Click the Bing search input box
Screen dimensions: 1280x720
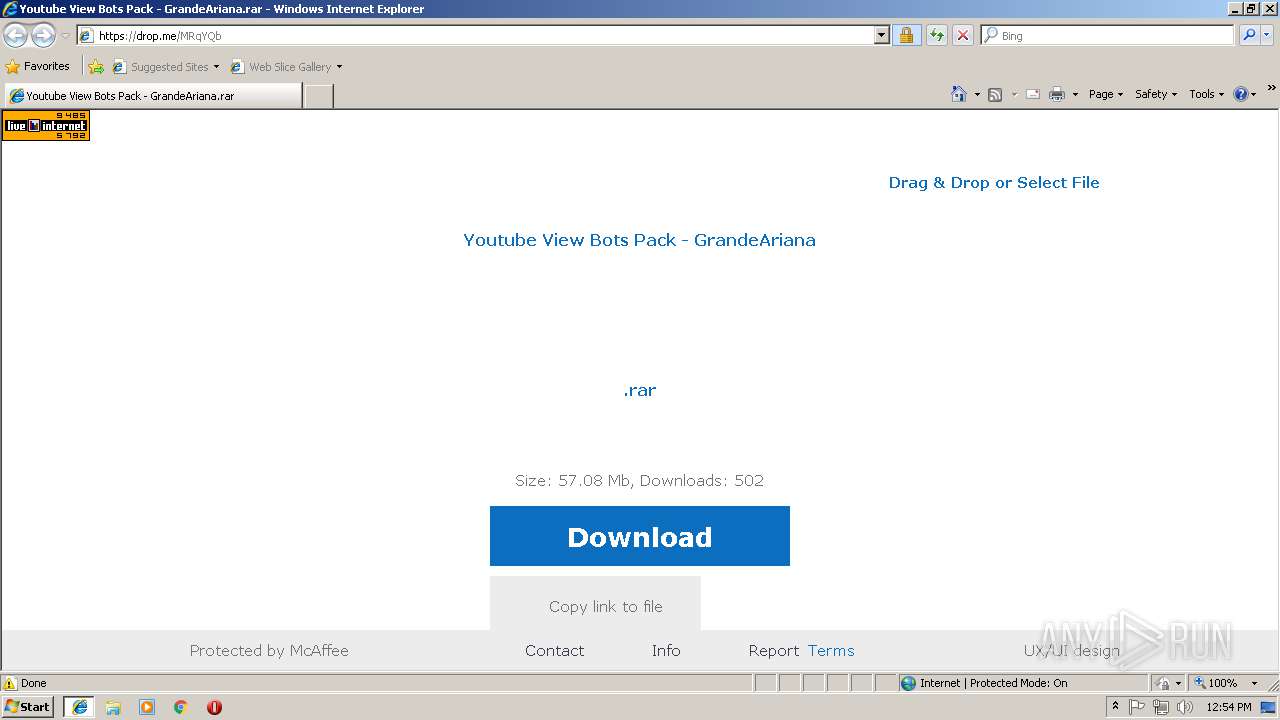pos(1108,35)
